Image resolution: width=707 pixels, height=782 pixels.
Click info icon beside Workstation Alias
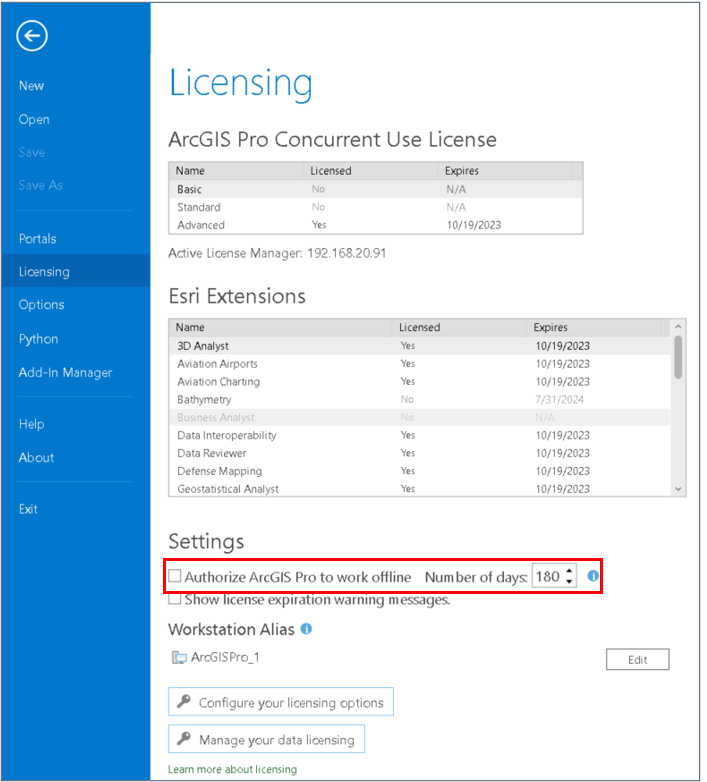tap(307, 629)
